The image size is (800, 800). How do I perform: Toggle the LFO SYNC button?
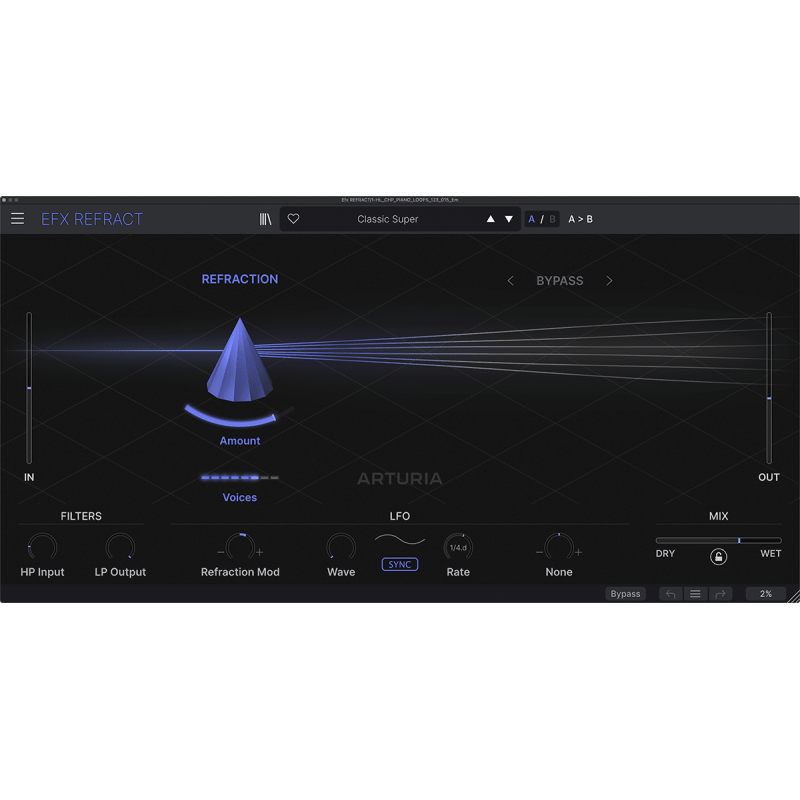[x=399, y=564]
